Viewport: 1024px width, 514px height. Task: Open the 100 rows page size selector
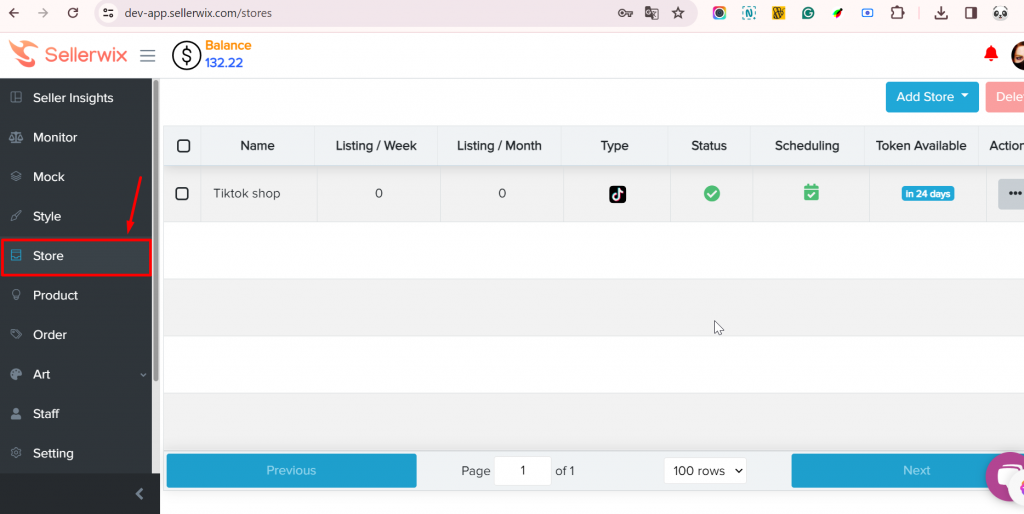point(705,471)
